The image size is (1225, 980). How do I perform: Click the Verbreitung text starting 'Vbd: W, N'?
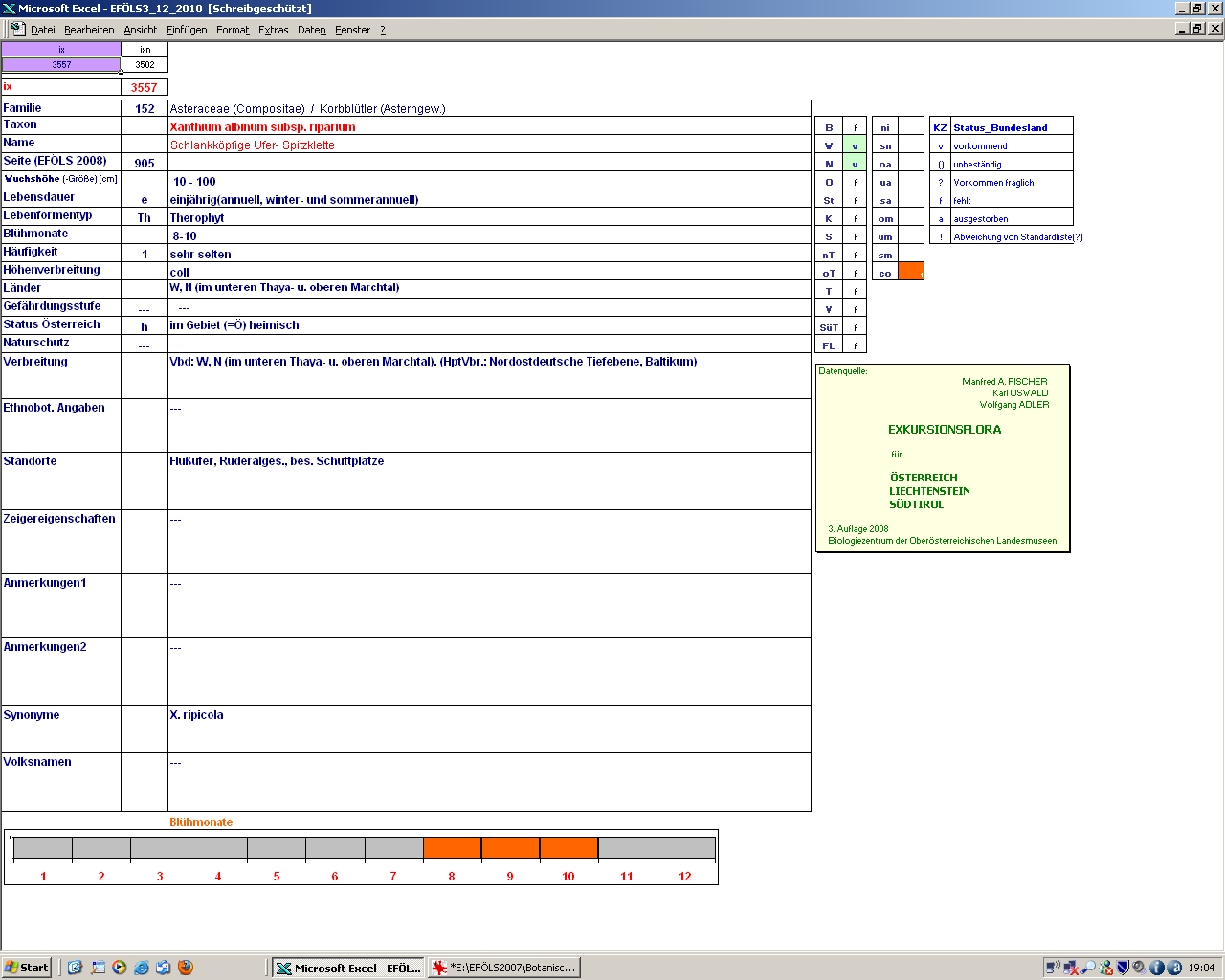tap(433, 361)
